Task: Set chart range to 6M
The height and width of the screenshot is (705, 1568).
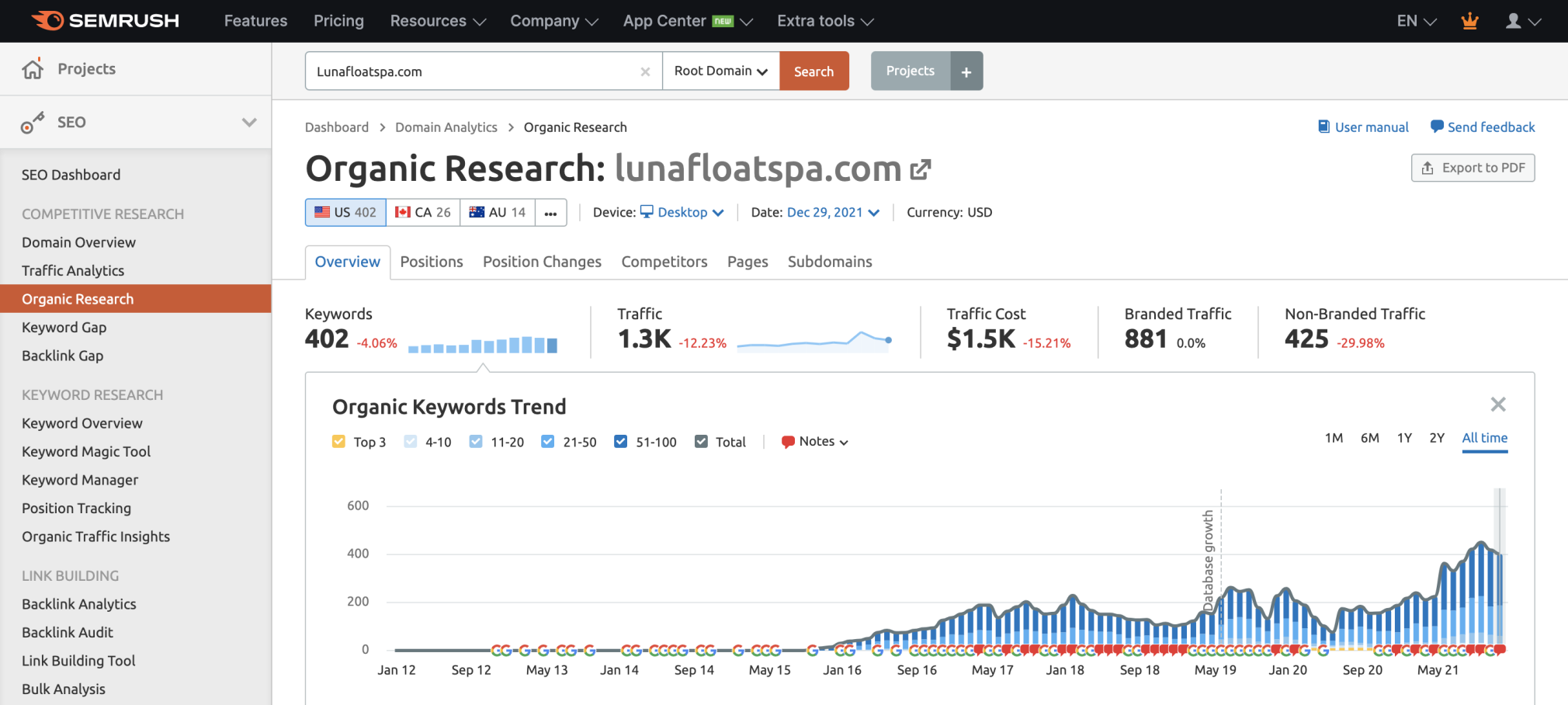Action: click(1370, 438)
